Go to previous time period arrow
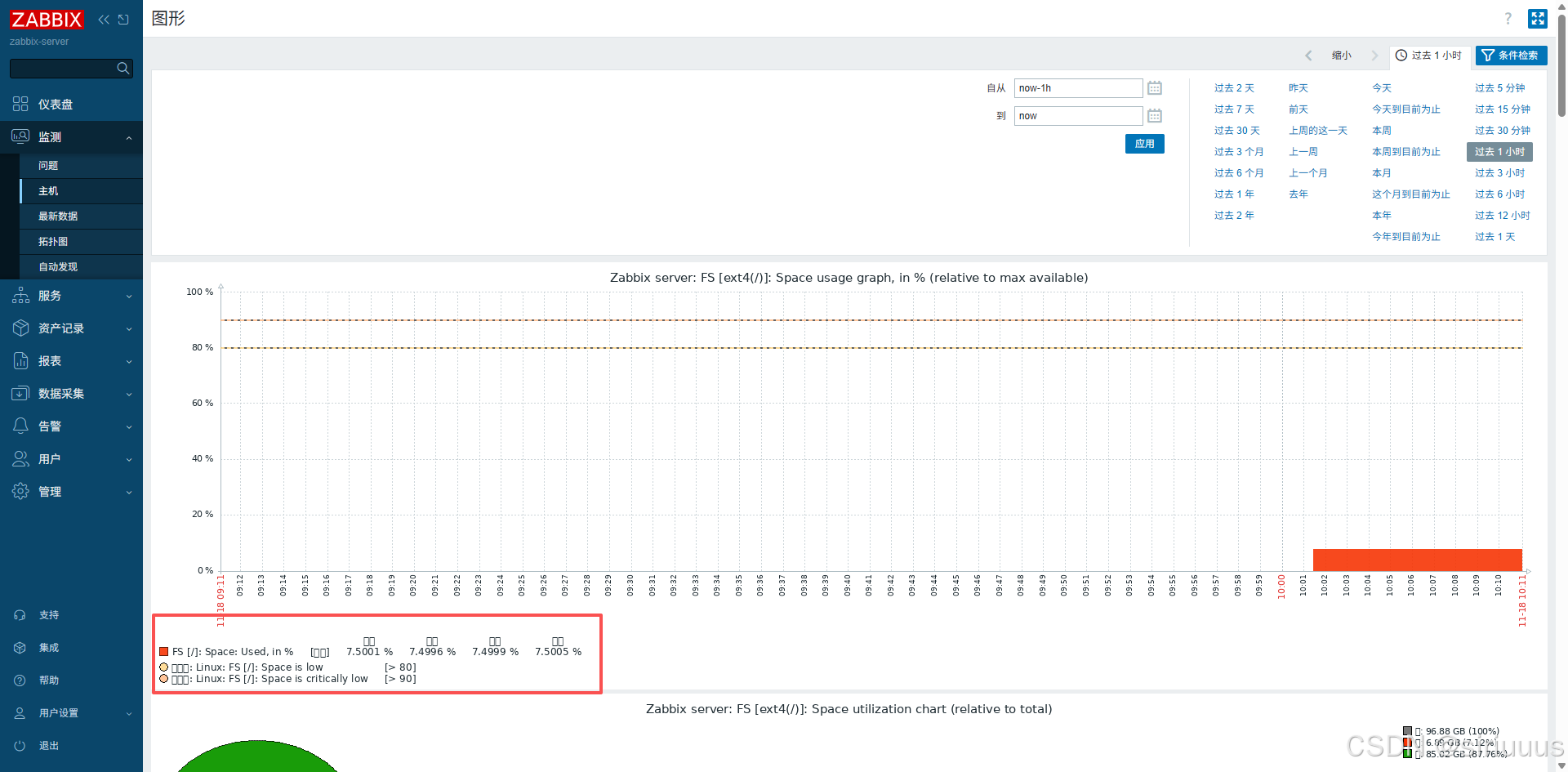Screen dimensions: 1568x772 pos(1308,56)
